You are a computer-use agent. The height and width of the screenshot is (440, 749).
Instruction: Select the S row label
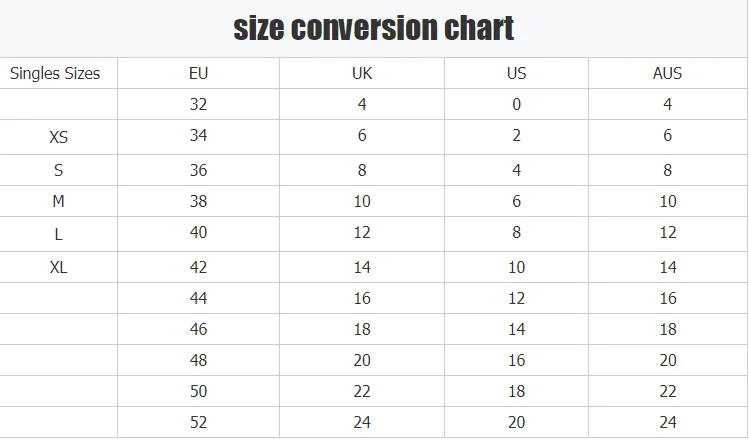pyautogui.click(x=58, y=170)
